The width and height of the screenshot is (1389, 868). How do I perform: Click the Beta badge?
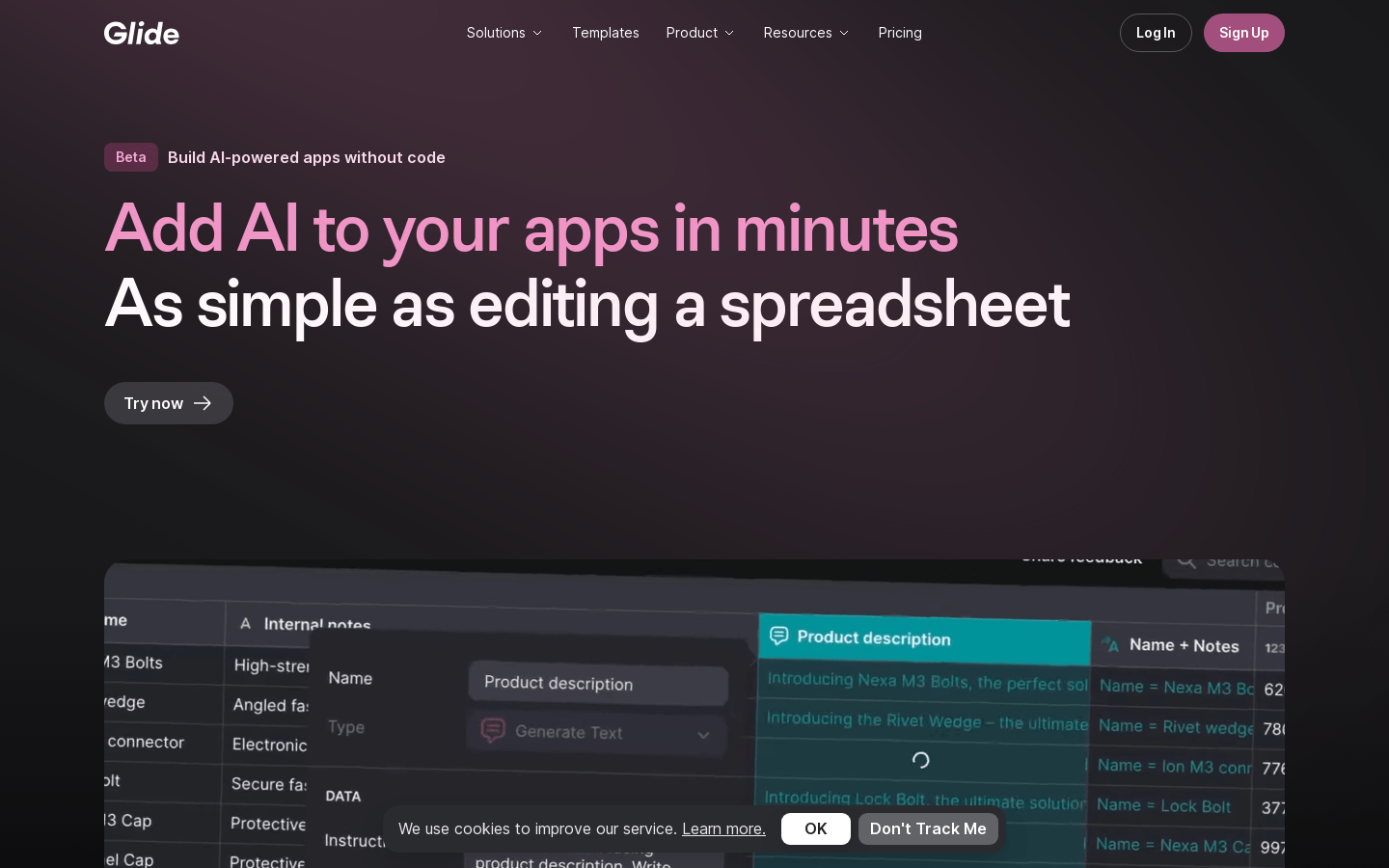tap(131, 157)
